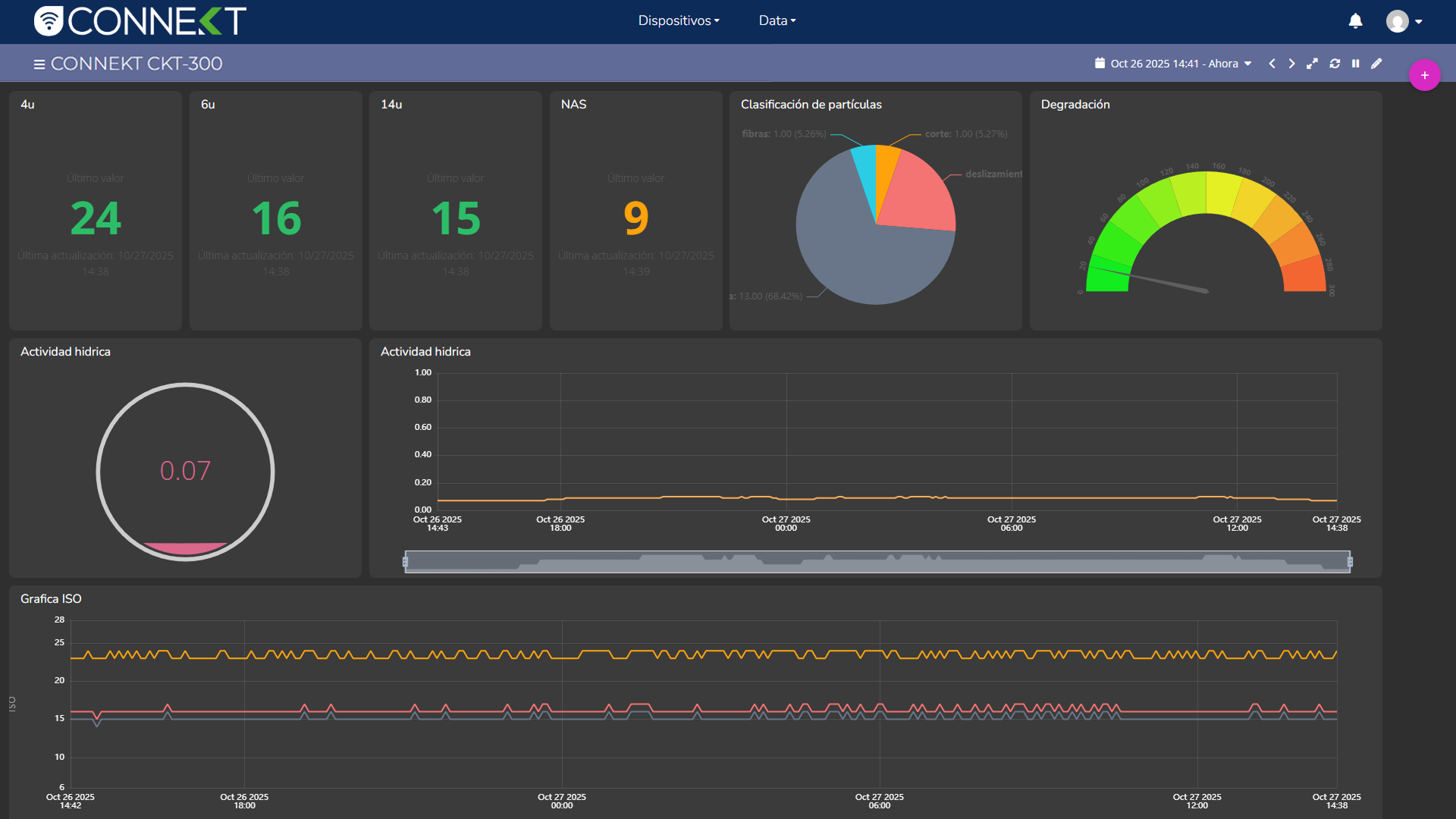This screenshot has width=1456, height=819.
Task: Open the hamburger sidebar menu
Action: 39,64
